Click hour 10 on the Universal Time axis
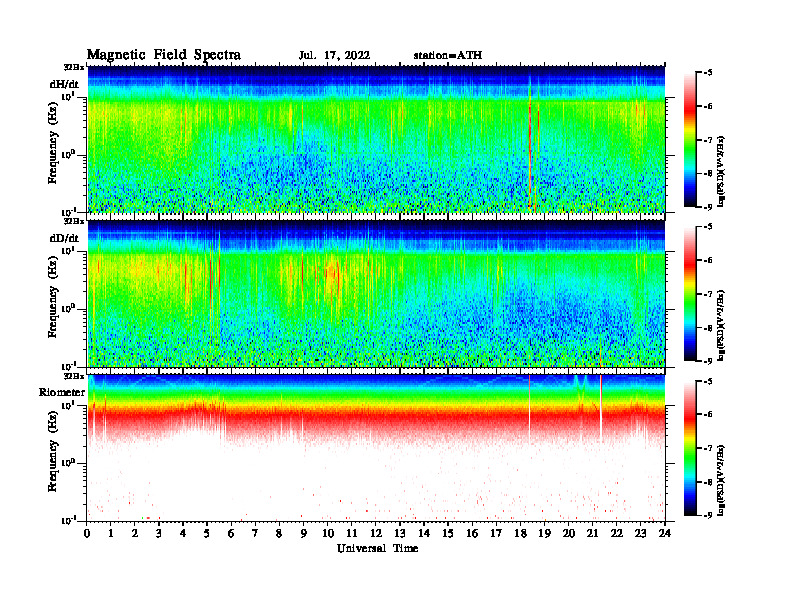Image resolution: width=792 pixels, height=612 pixels. (328, 534)
